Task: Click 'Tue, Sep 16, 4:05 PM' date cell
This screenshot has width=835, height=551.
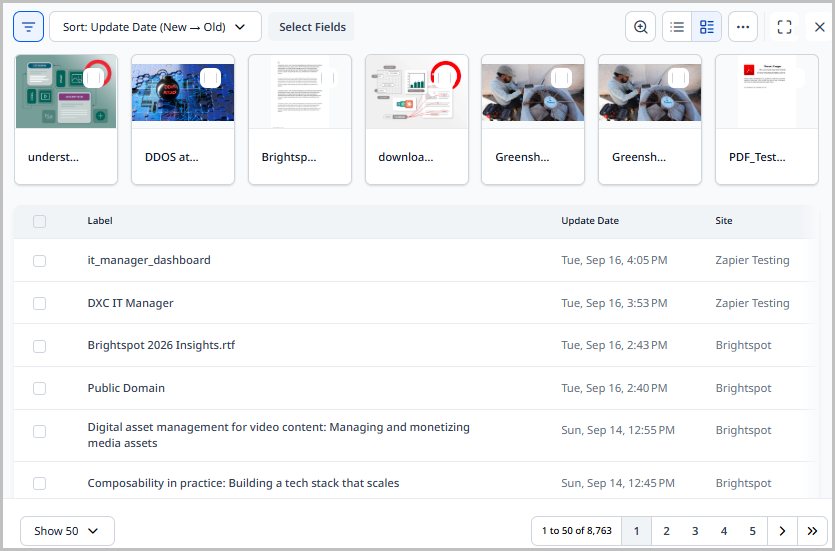Action: pyautogui.click(x=613, y=260)
